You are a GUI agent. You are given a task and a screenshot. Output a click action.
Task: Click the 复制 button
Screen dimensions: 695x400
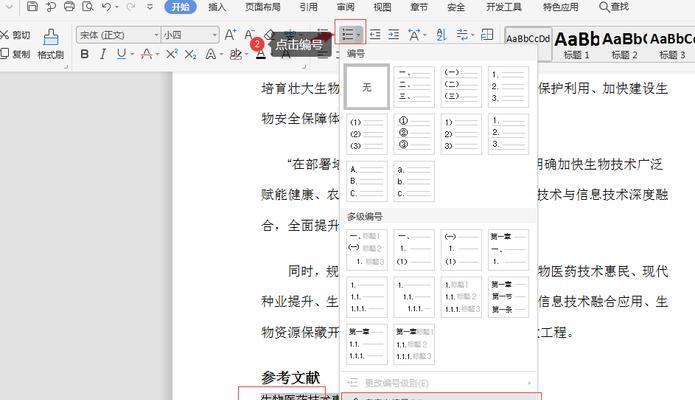pos(16,54)
